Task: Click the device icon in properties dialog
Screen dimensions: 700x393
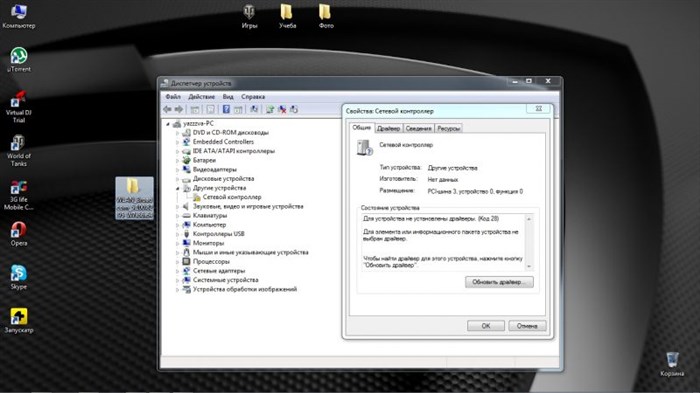Action: click(364, 147)
